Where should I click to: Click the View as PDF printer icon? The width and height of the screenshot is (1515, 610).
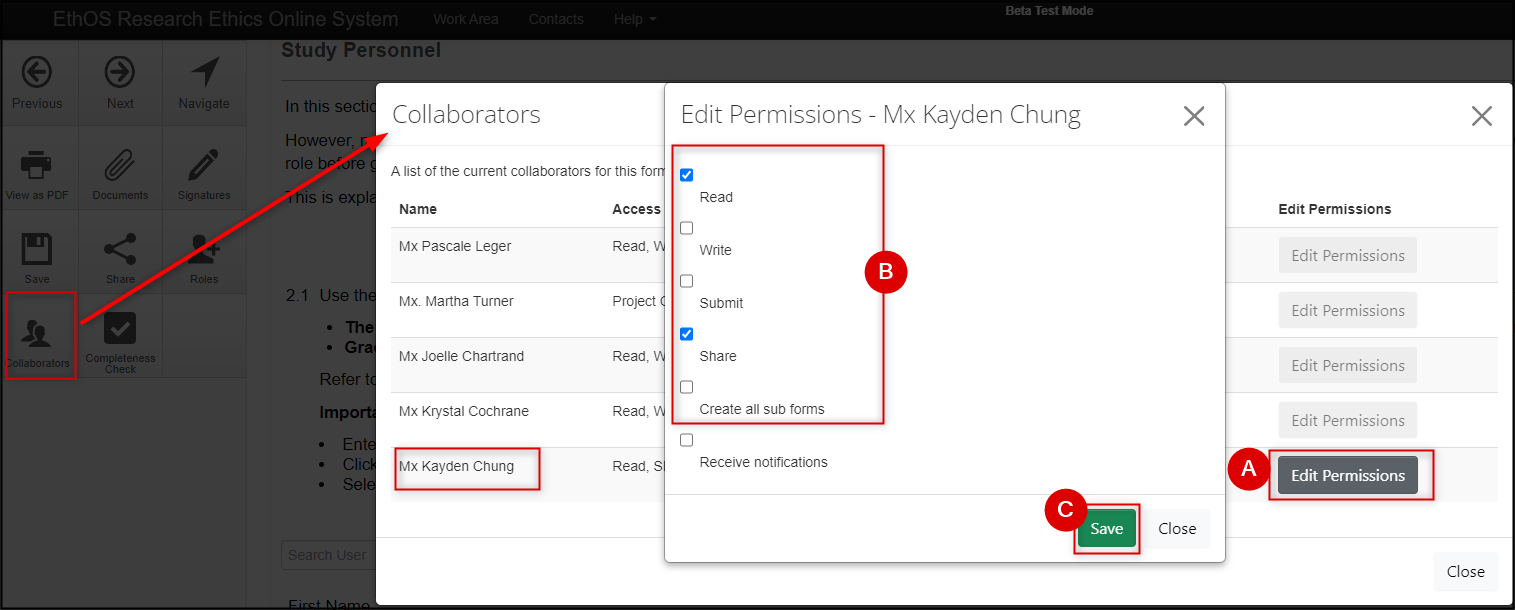36,165
